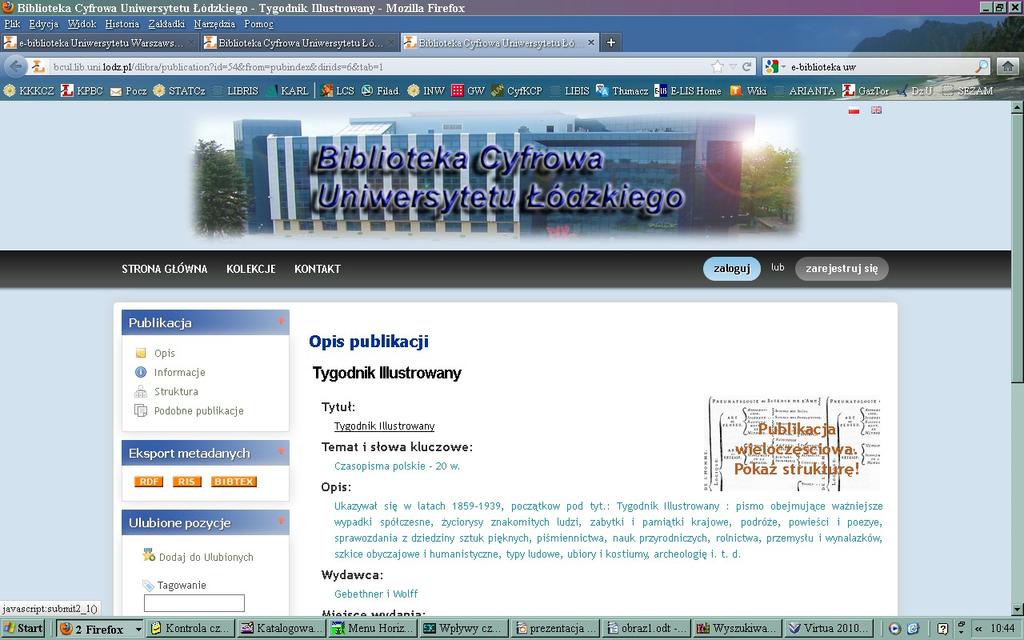Viewport: 1024px width, 640px height.
Task: Open a new tab with the plus button
Action: coord(611,42)
